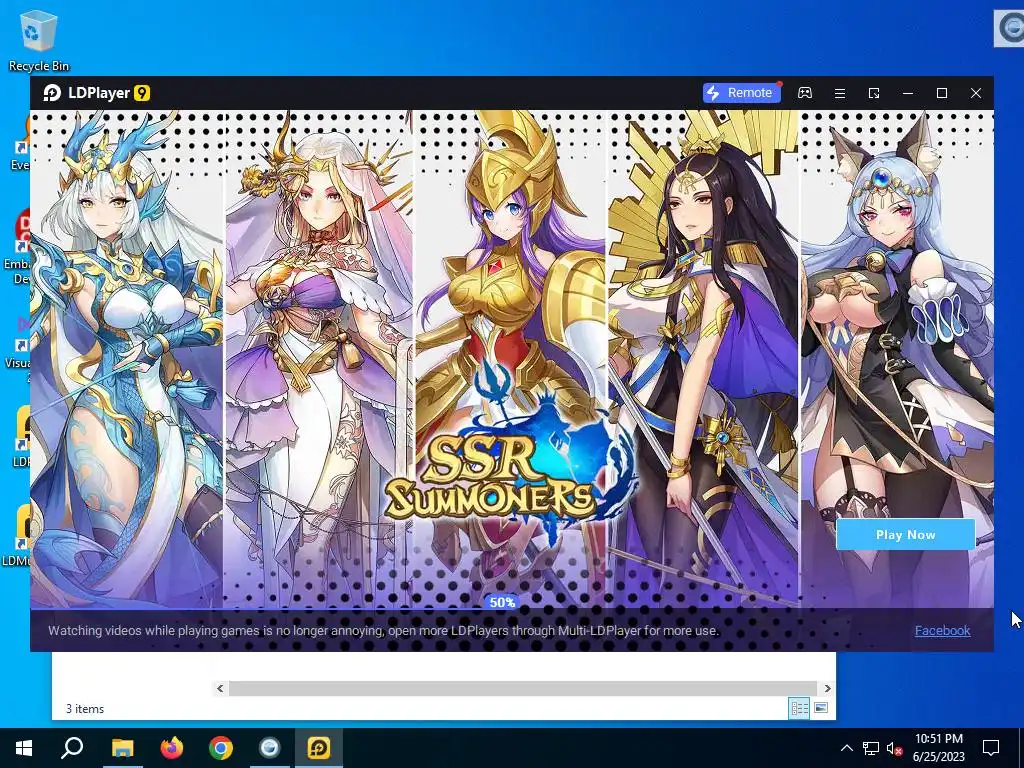Open File Explorer from the taskbar

[123, 748]
